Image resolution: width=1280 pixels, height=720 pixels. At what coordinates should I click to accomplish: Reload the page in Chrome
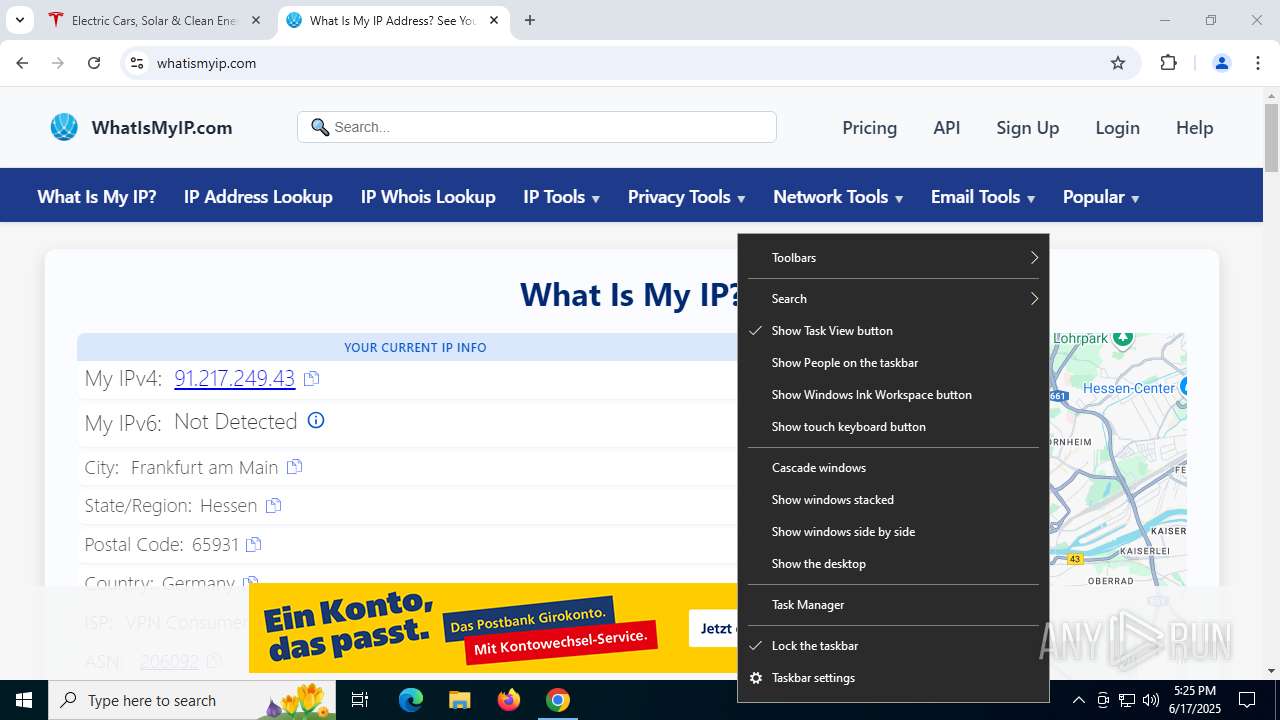tap(94, 63)
